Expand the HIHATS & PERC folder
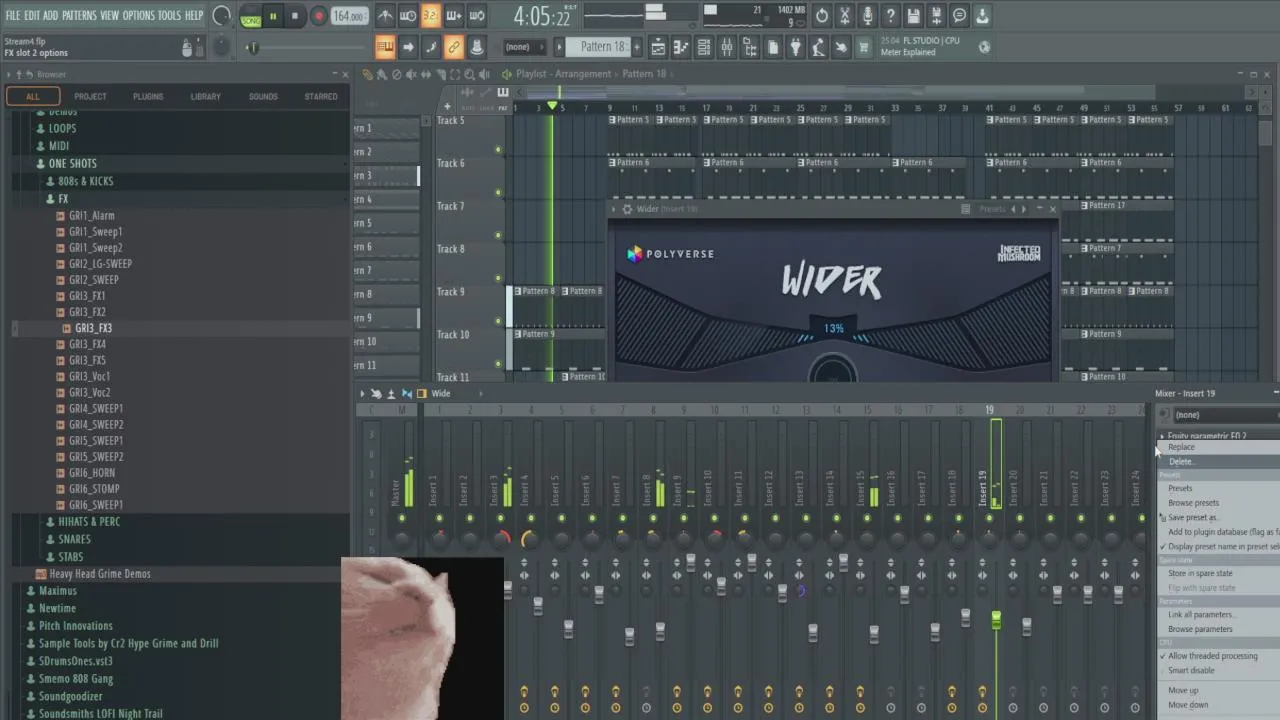 [x=88, y=521]
